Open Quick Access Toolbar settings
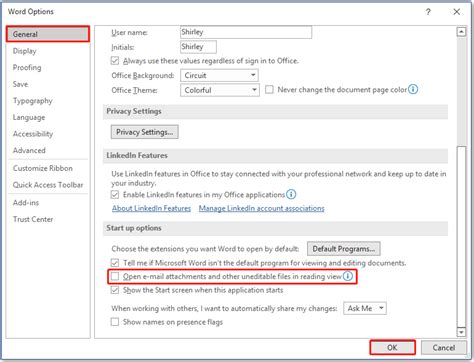Viewport: 474px width, 362px height. [x=48, y=185]
